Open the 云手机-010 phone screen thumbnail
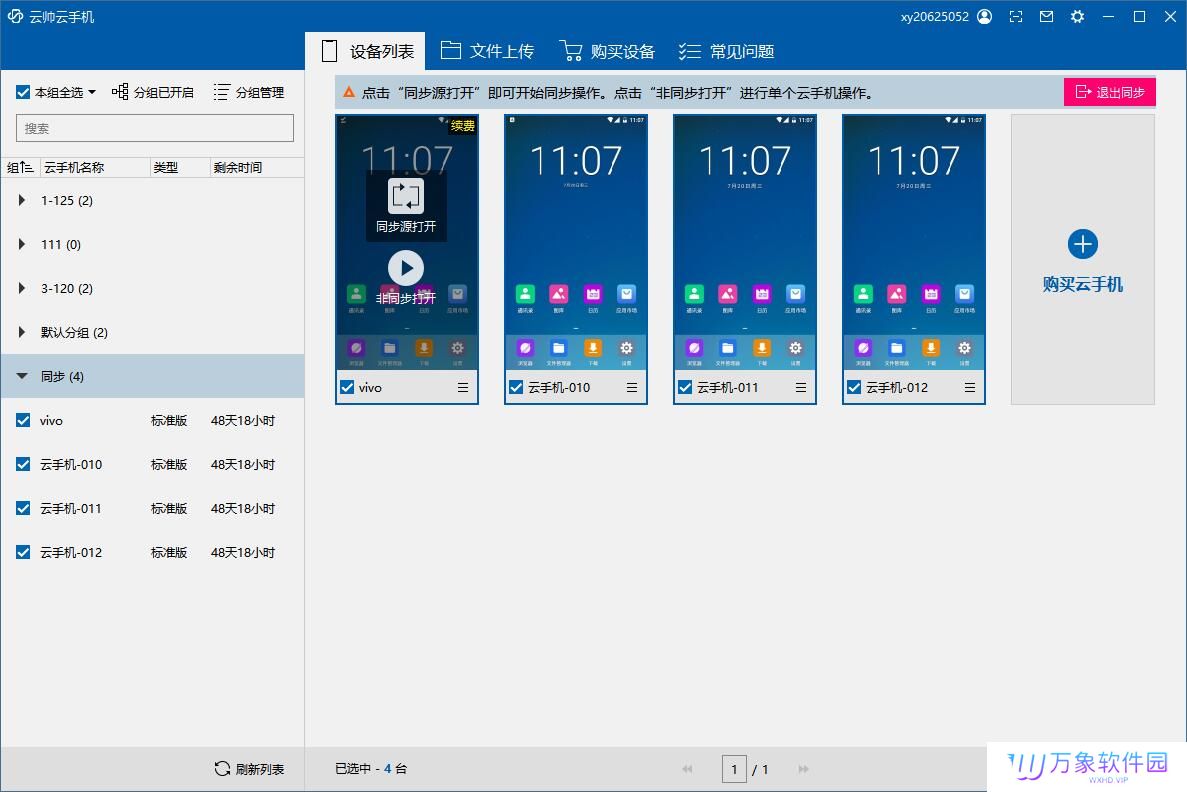Screen dimensions: 1187x792 pos(575,242)
